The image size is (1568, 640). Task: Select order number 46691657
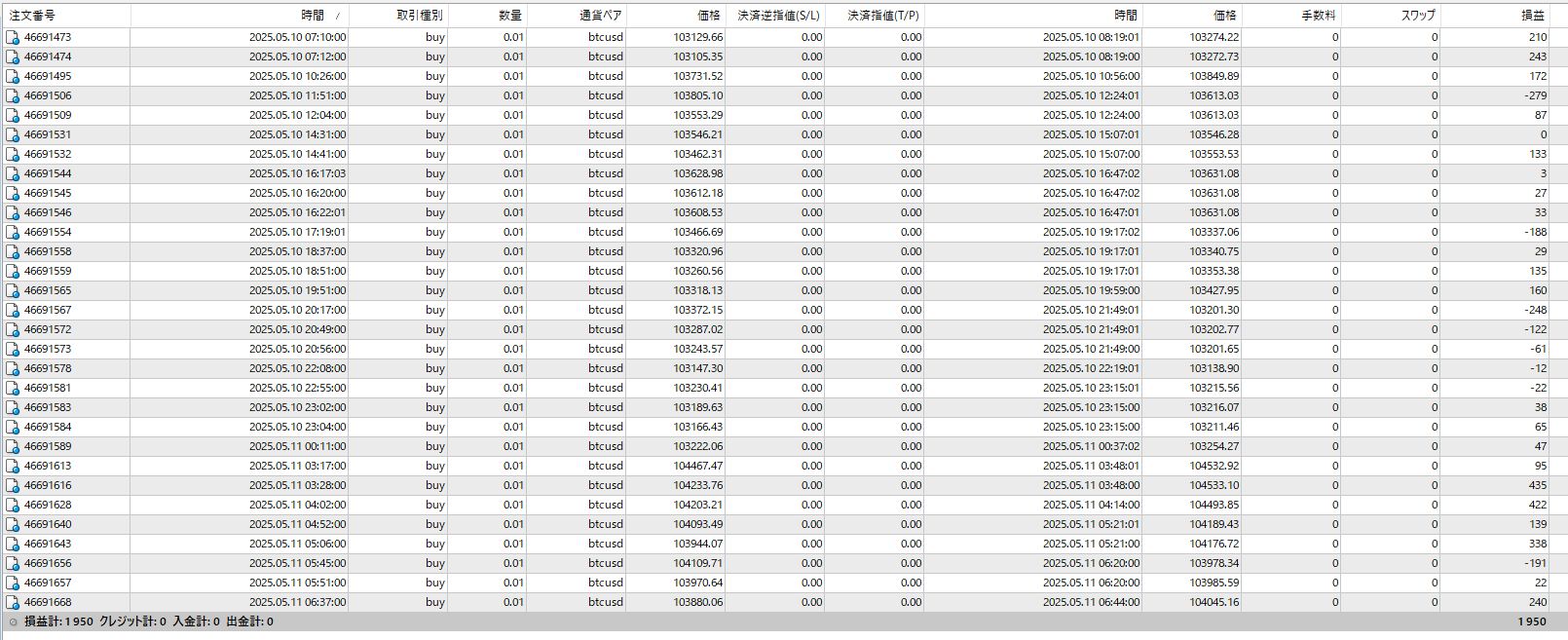point(48,583)
